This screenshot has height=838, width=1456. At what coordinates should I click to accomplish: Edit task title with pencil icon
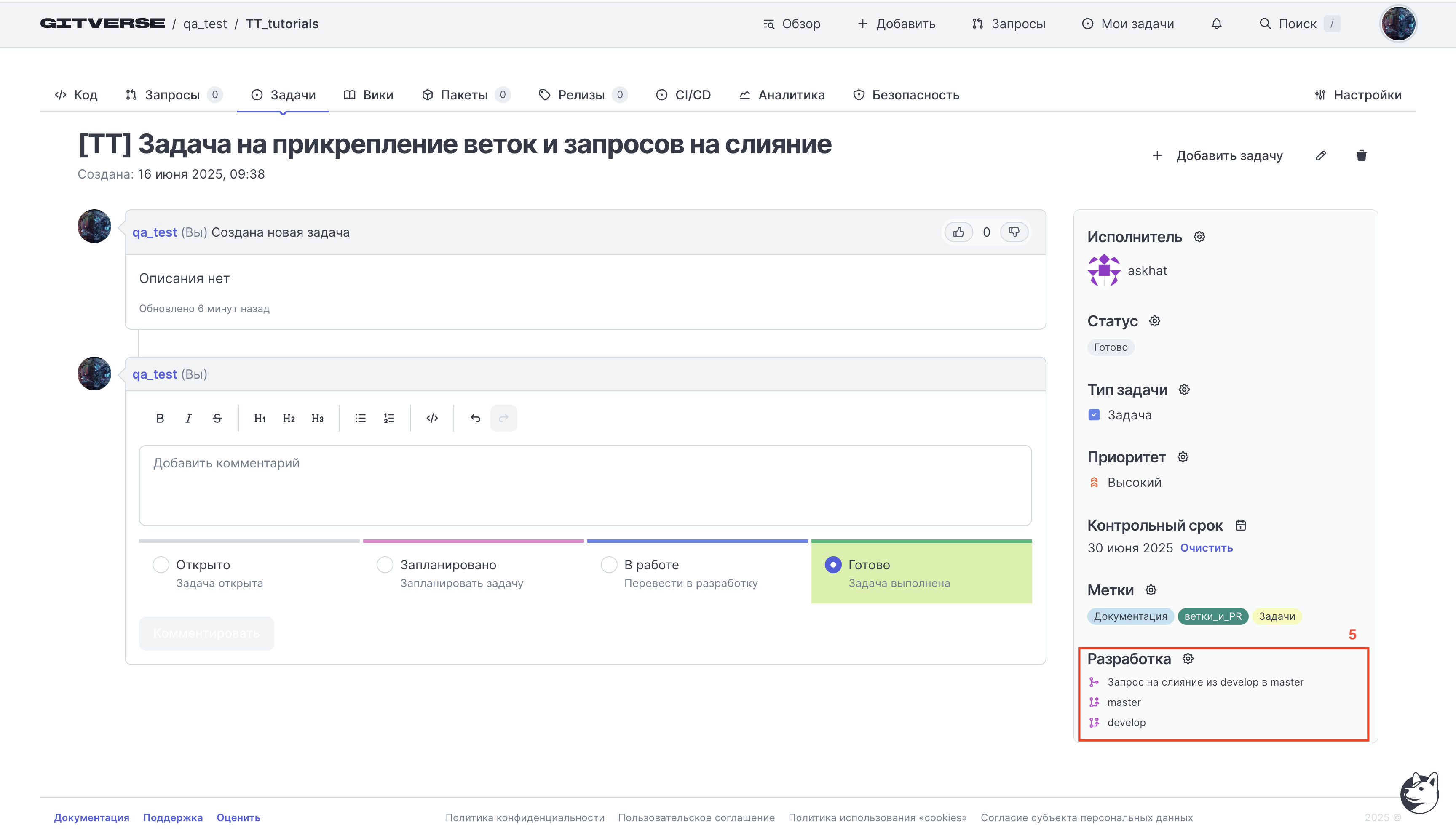pyautogui.click(x=1321, y=155)
